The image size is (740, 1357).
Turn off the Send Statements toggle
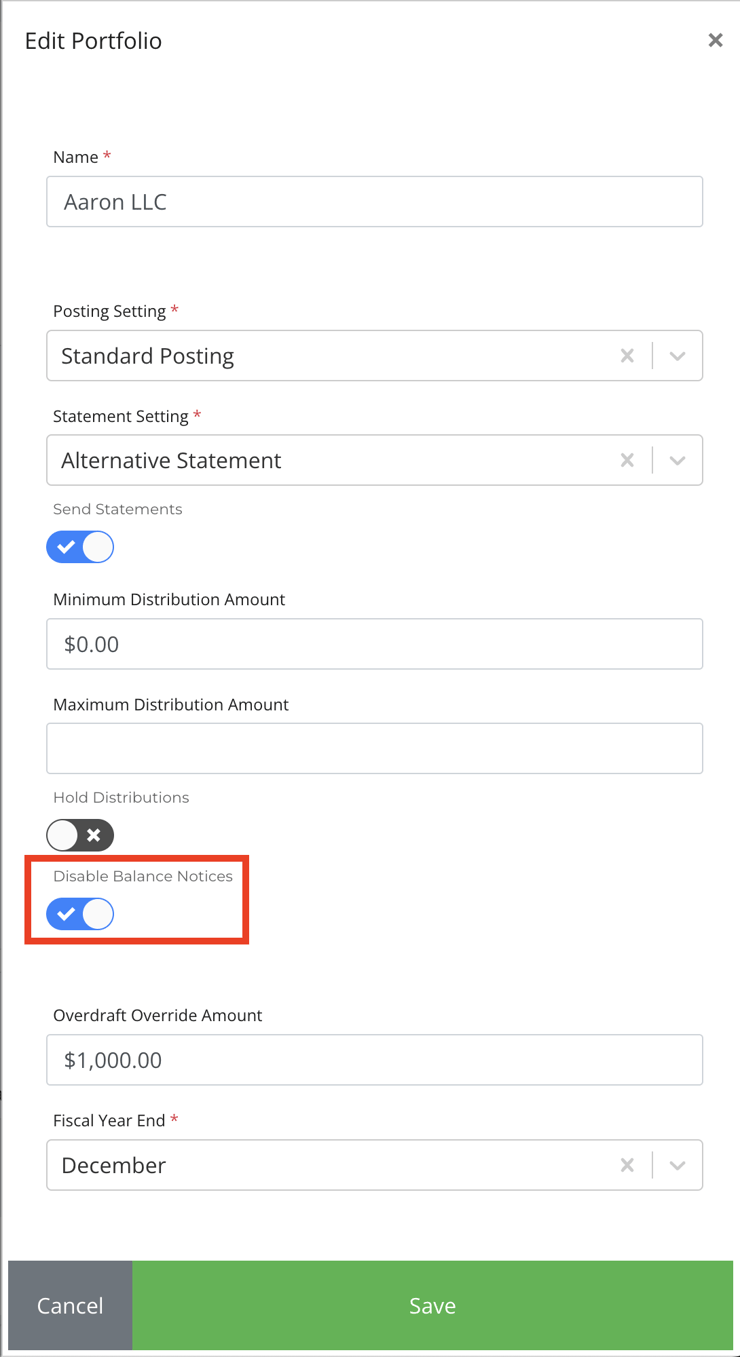click(80, 547)
